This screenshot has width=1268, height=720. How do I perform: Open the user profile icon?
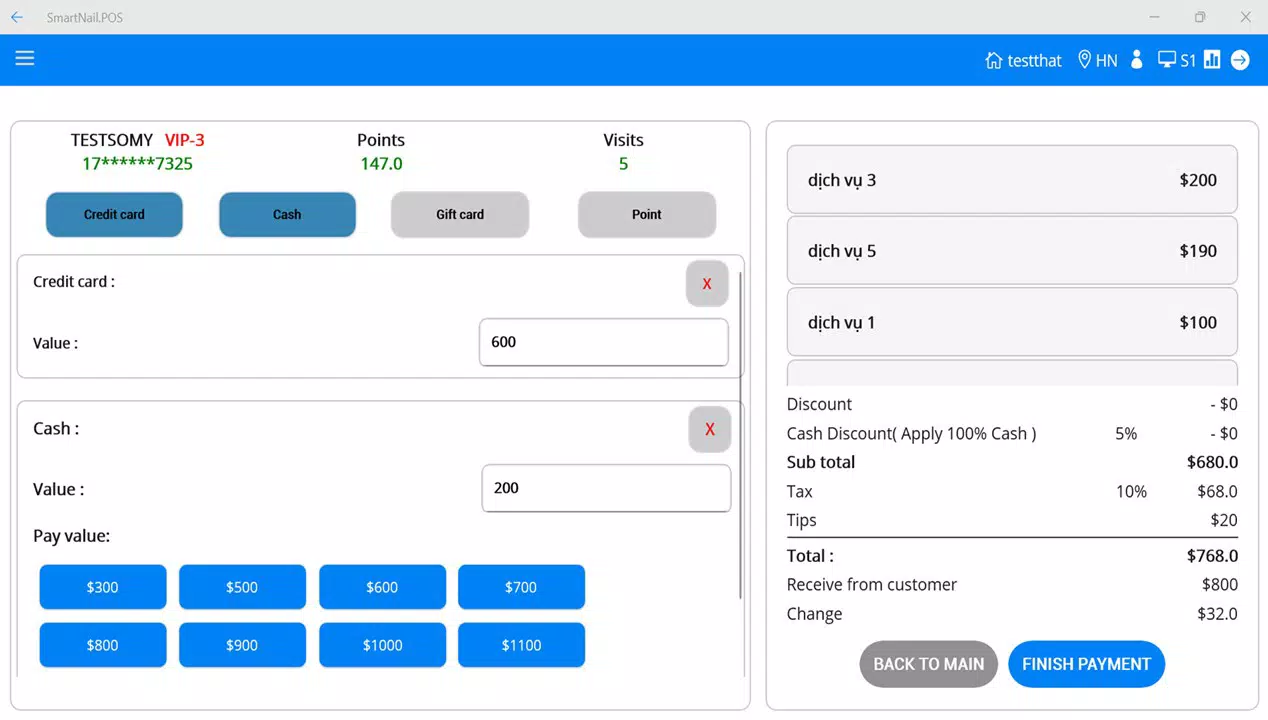pos(1136,60)
